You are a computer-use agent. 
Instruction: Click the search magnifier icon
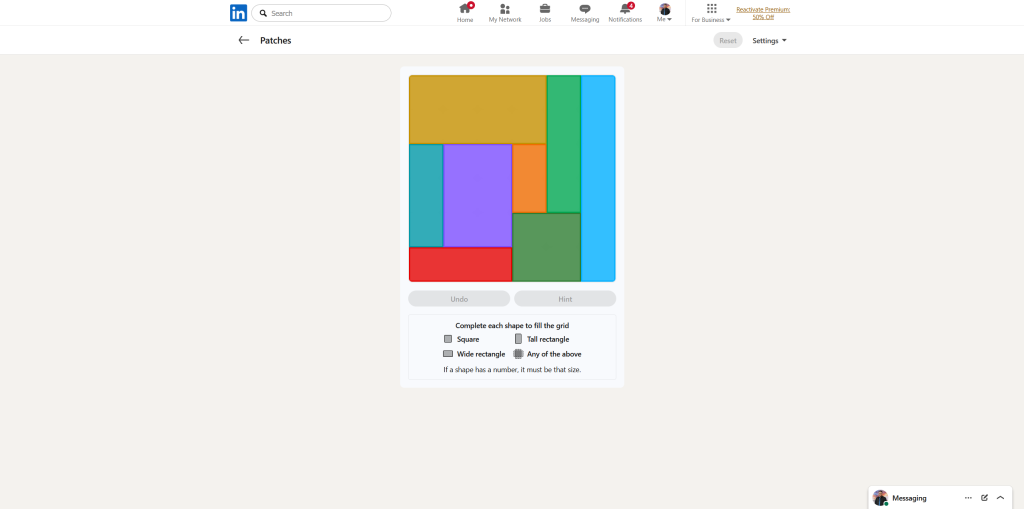(x=263, y=13)
